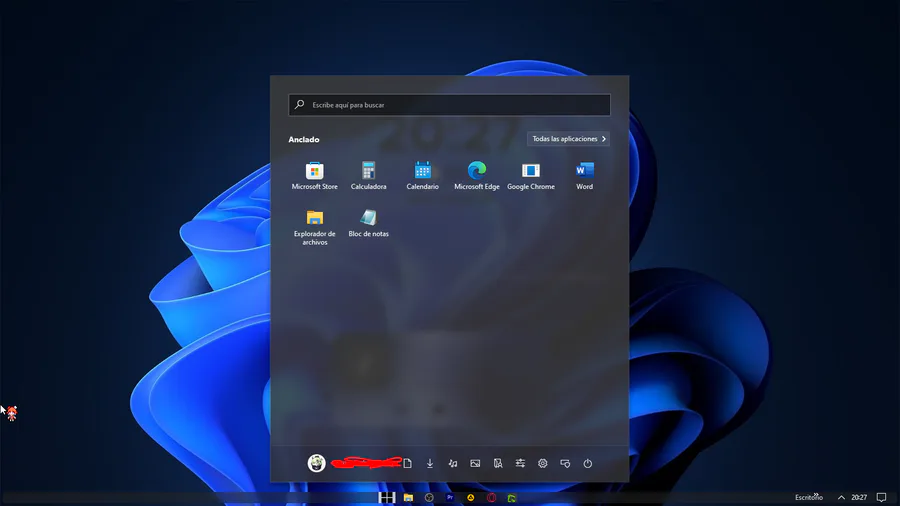Click the green taskbar app icon
The width and height of the screenshot is (900, 506).
511,497
